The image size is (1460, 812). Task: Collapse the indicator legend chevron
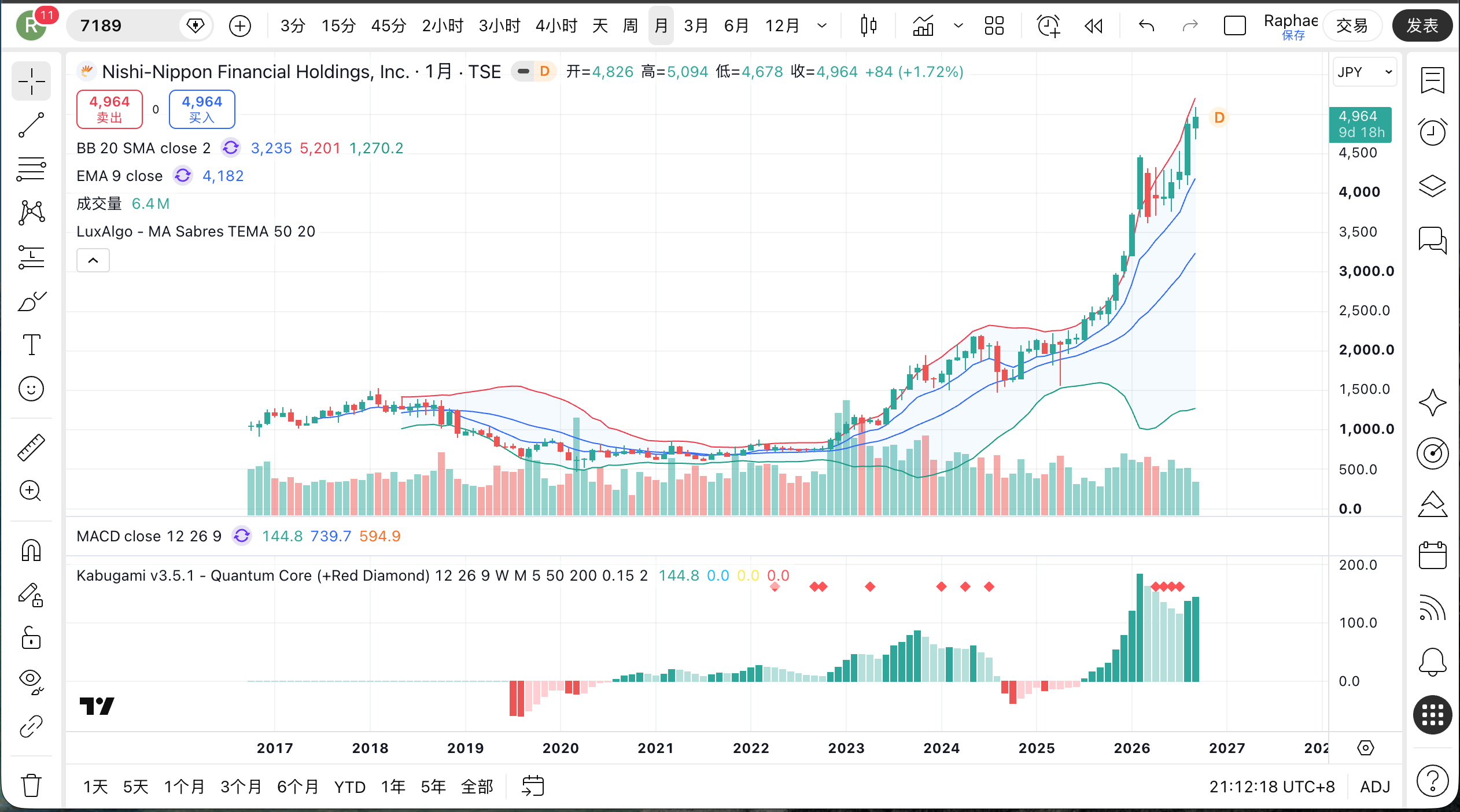93,260
